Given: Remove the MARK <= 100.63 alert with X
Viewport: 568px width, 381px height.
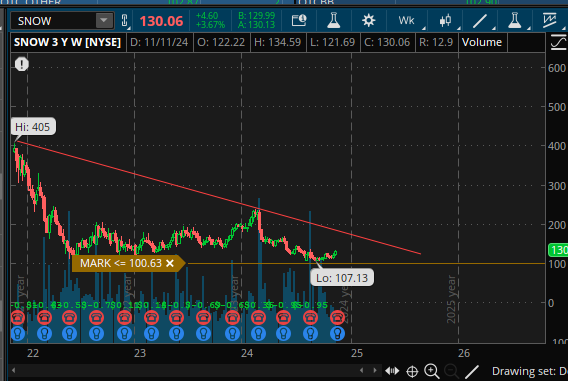Looking at the screenshot, I should point(170,263).
